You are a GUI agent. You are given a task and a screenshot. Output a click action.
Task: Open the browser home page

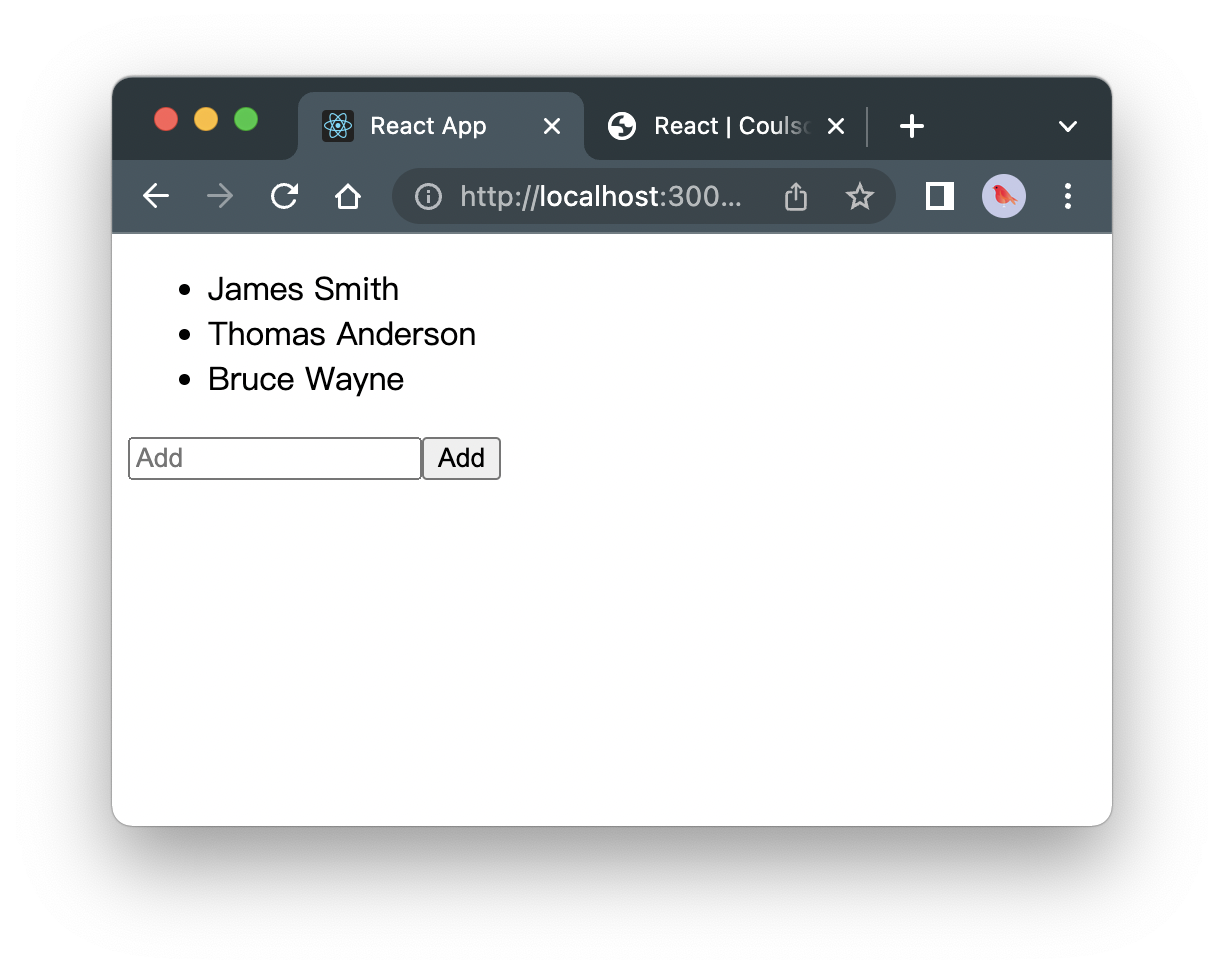(348, 196)
